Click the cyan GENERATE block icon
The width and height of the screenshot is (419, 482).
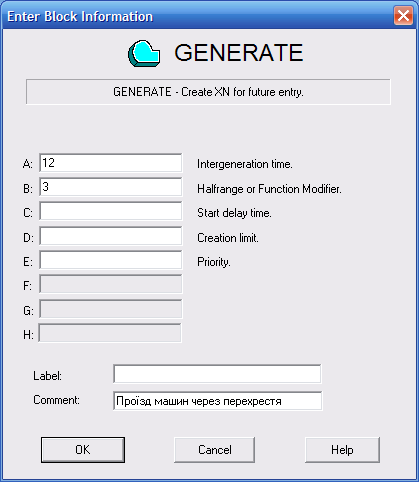pyautogui.click(x=144, y=53)
